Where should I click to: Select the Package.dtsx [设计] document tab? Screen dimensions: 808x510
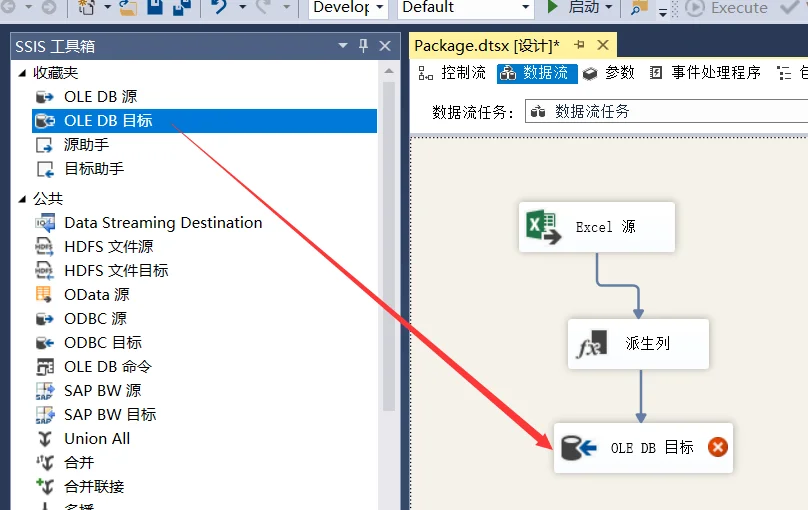click(486, 46)
